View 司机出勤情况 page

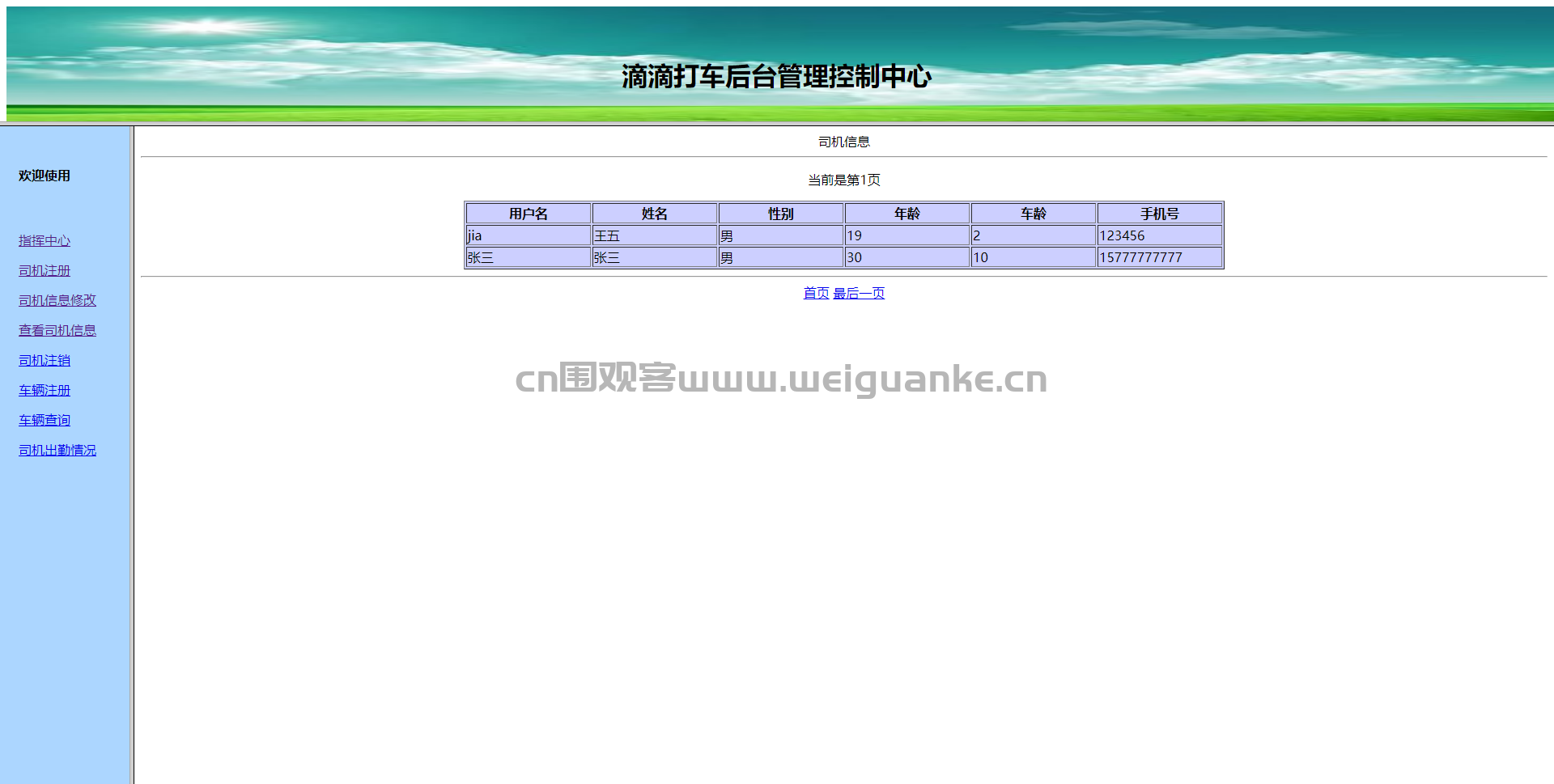click(57, 451)
